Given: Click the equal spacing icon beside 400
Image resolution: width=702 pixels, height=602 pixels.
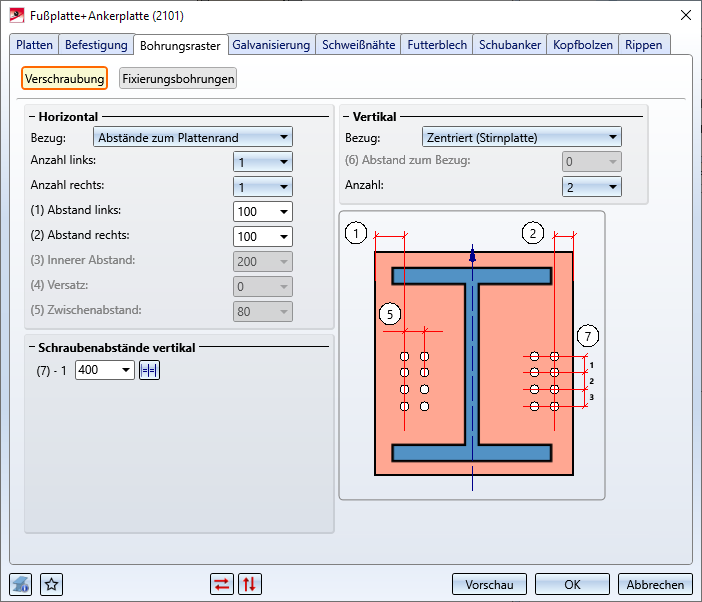Looking at the screenshot, I should [x=150, y=370].
